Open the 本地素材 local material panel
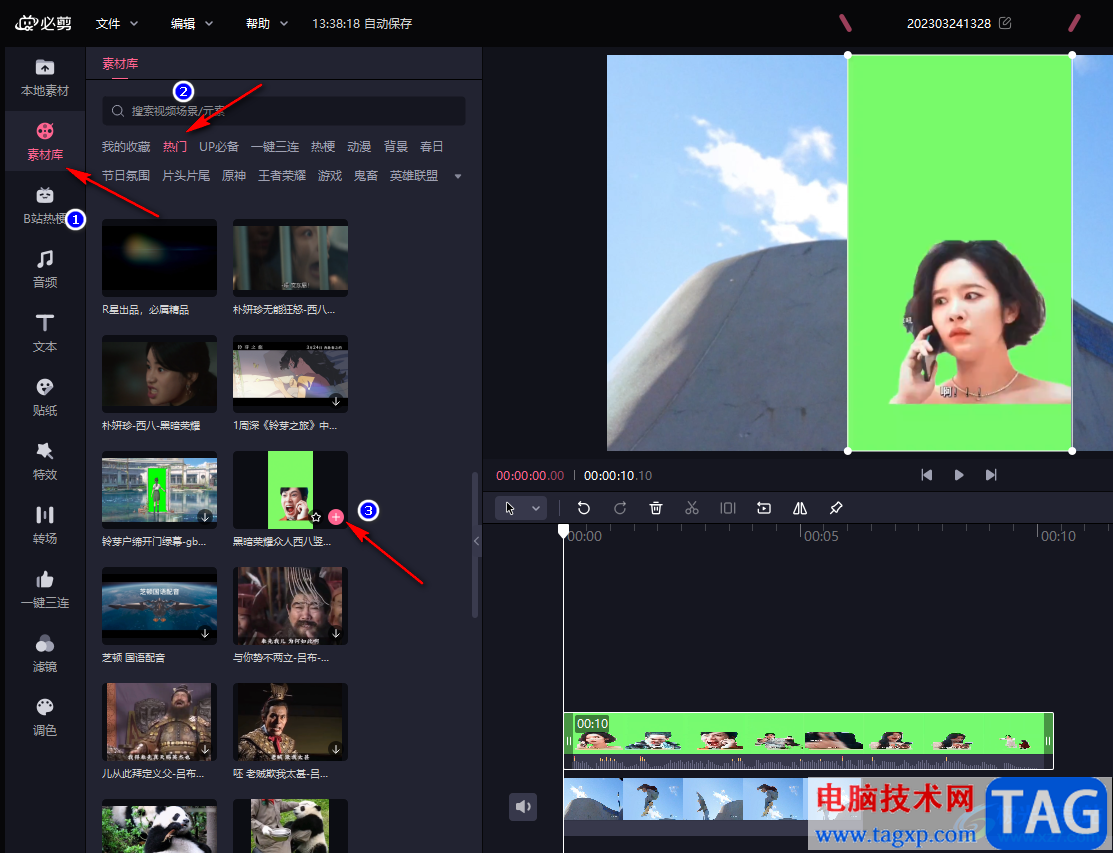This screenshot has height=853, width=1113. 45,77
